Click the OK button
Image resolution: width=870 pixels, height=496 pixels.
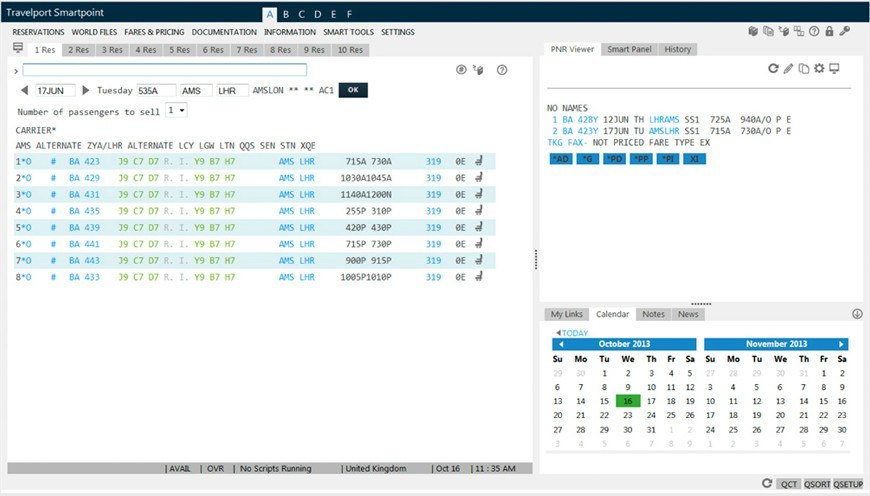(353, 90)
